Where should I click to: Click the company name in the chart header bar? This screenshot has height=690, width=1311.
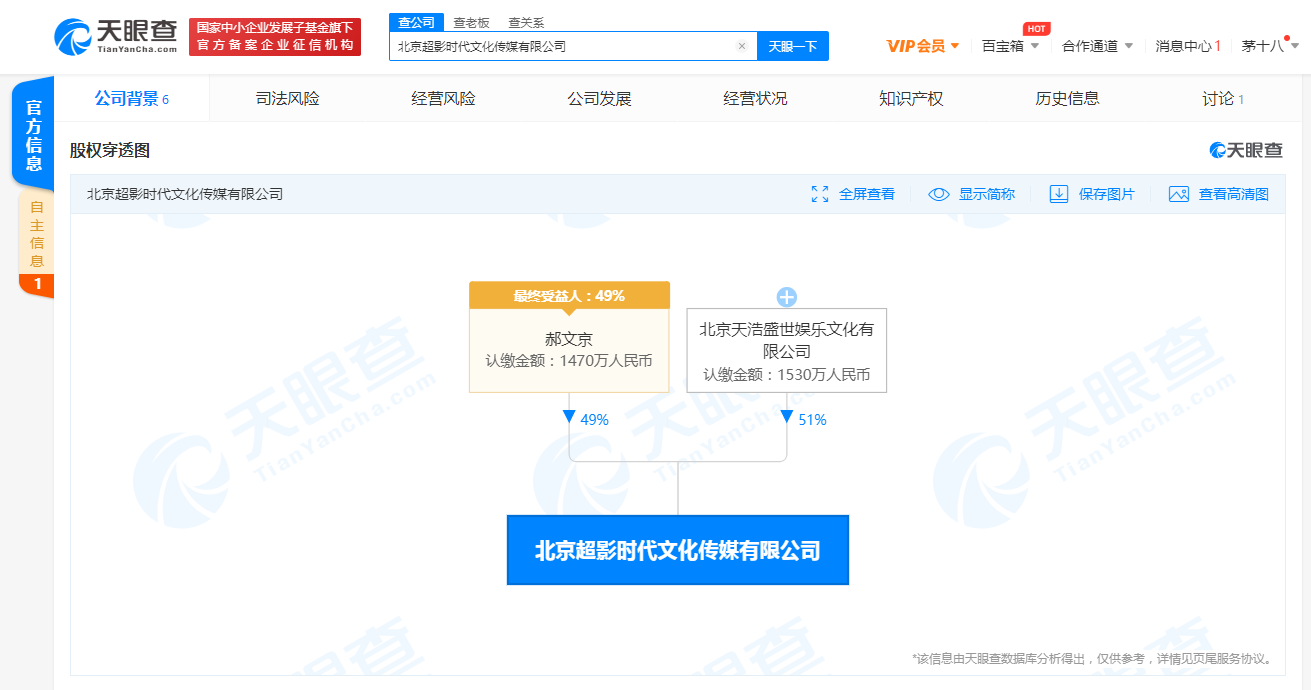[x=185, y=194]
